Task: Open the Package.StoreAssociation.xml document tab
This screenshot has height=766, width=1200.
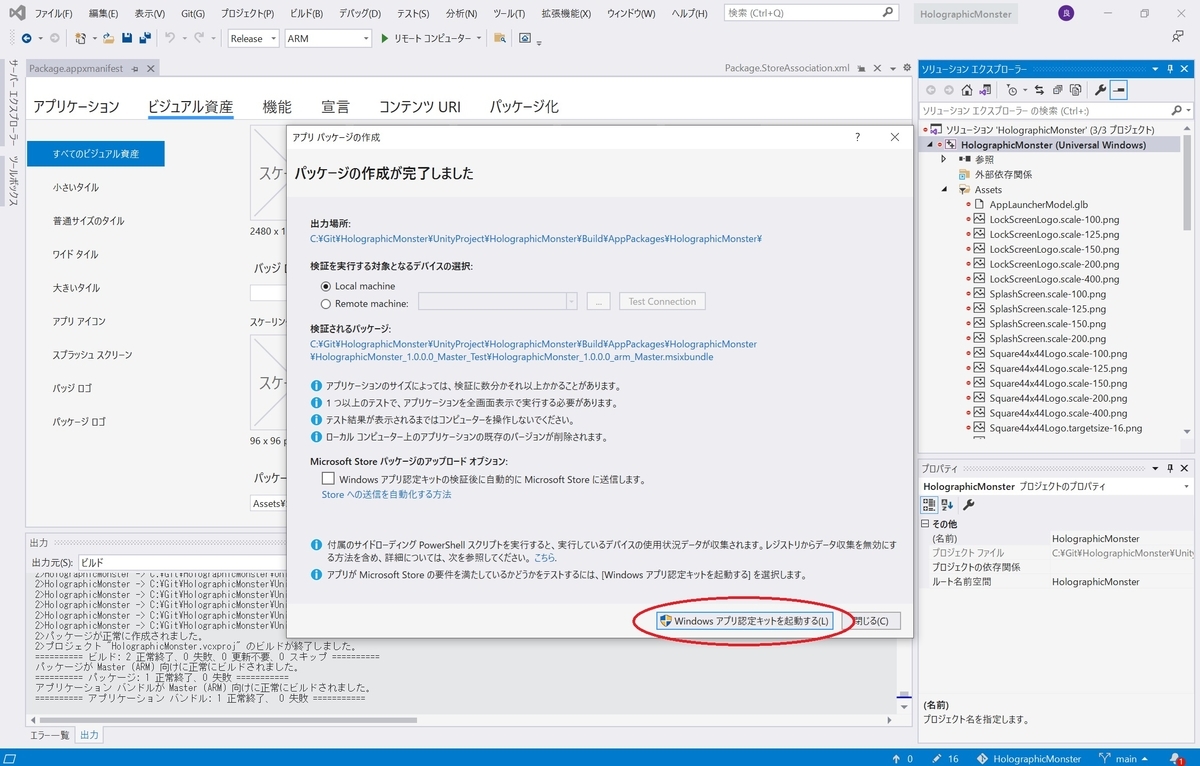Action: pos(787,68)
